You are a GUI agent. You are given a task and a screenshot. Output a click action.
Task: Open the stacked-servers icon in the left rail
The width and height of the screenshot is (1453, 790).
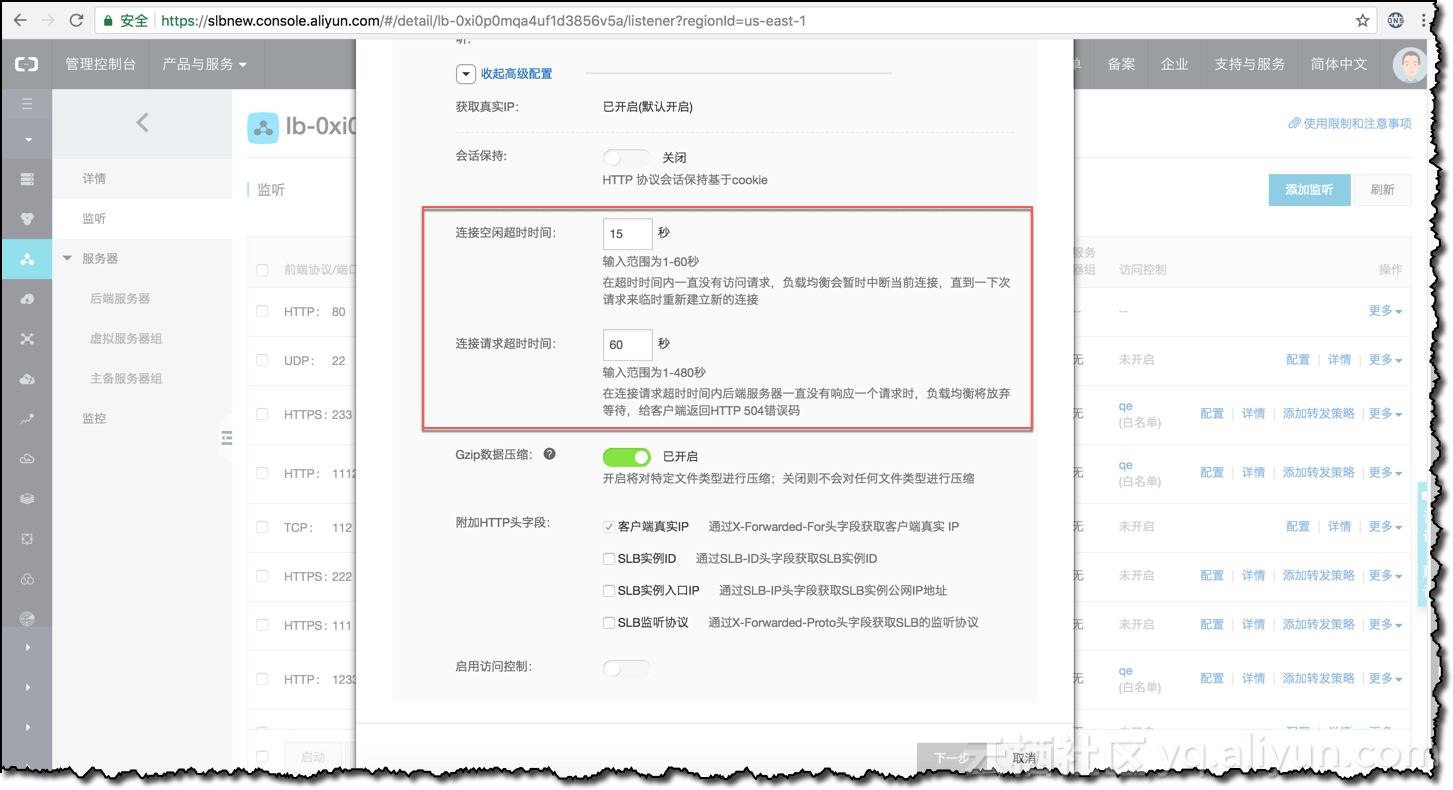click(27, 179)
